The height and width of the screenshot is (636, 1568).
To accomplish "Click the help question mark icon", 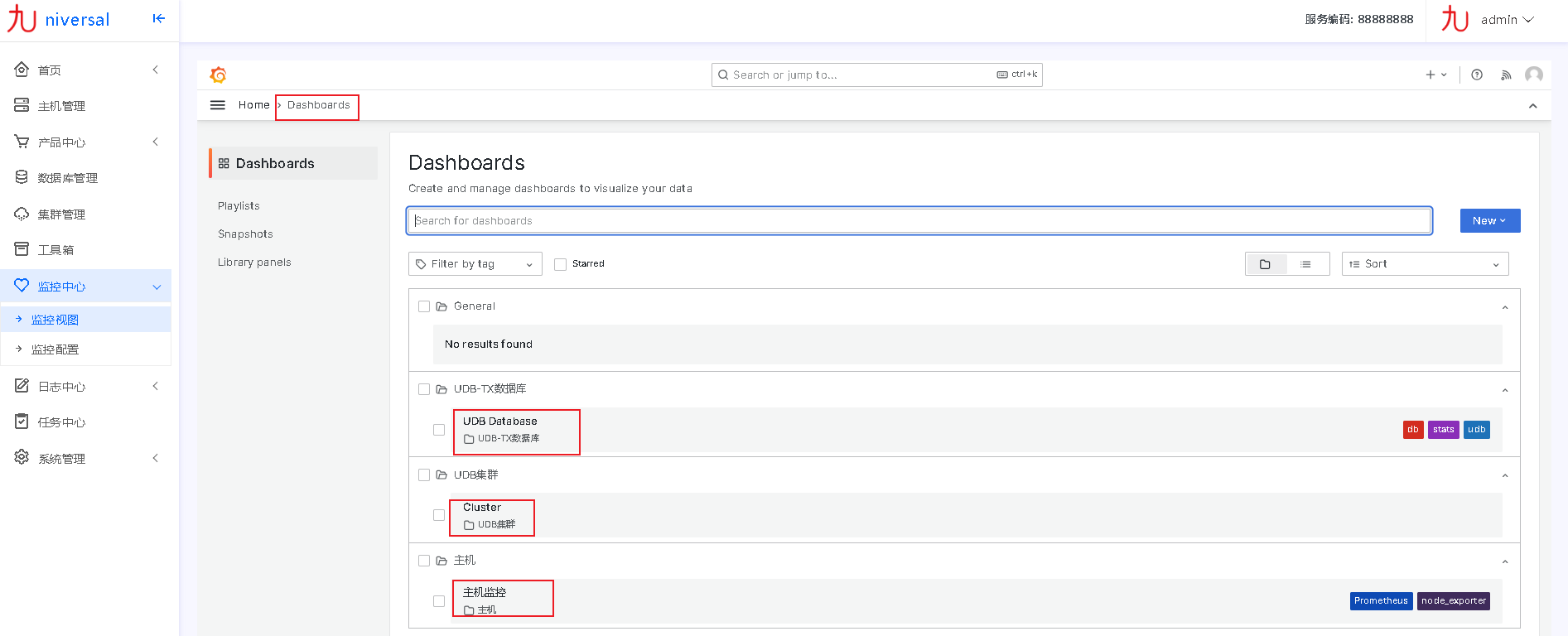I will click(1477, 75).
